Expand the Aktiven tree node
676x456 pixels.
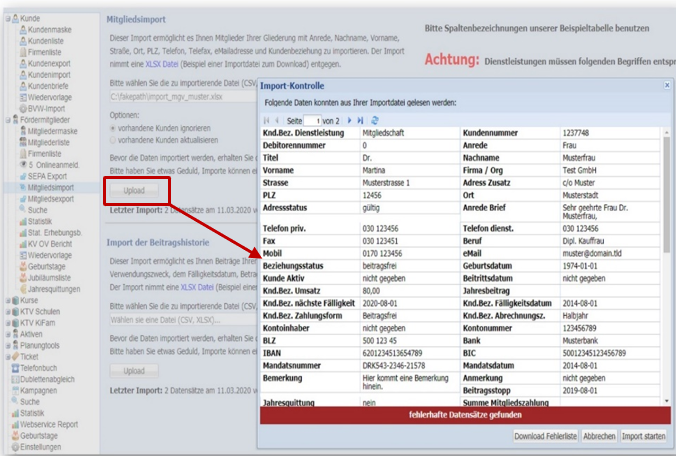coord(8,334)
